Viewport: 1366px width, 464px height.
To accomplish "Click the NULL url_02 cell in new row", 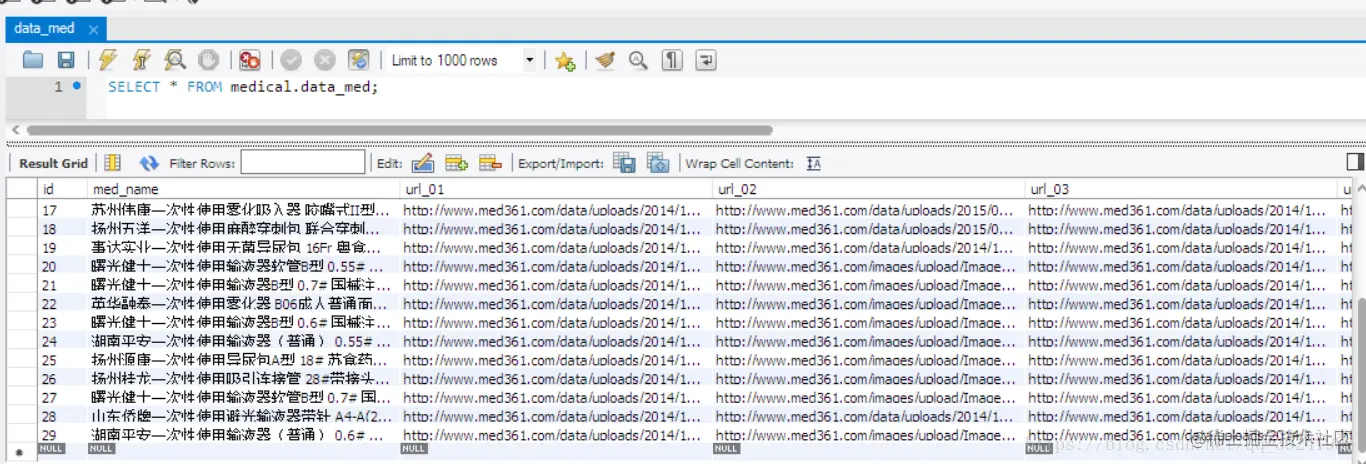I will pyautogui.click(x=726, y=450).
